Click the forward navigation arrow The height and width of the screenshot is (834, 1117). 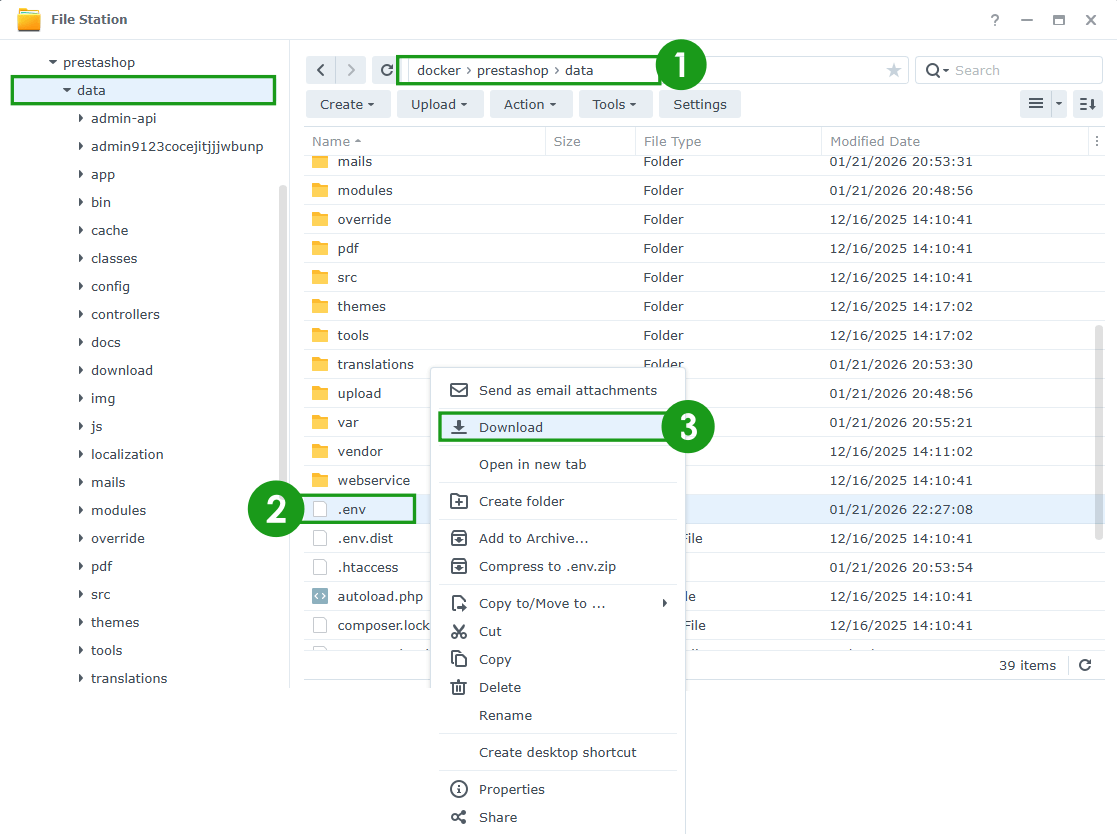349,70
